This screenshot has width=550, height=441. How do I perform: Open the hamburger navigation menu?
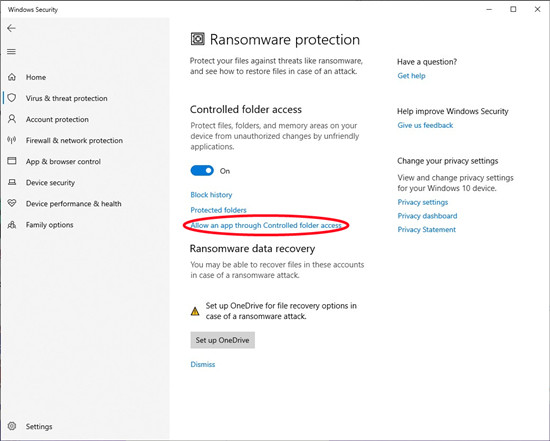point(11,52)
